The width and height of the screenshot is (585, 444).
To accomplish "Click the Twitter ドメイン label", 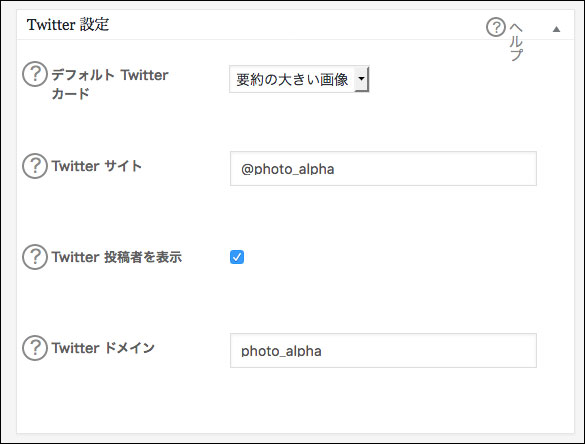I will click(x=103, y=348).
